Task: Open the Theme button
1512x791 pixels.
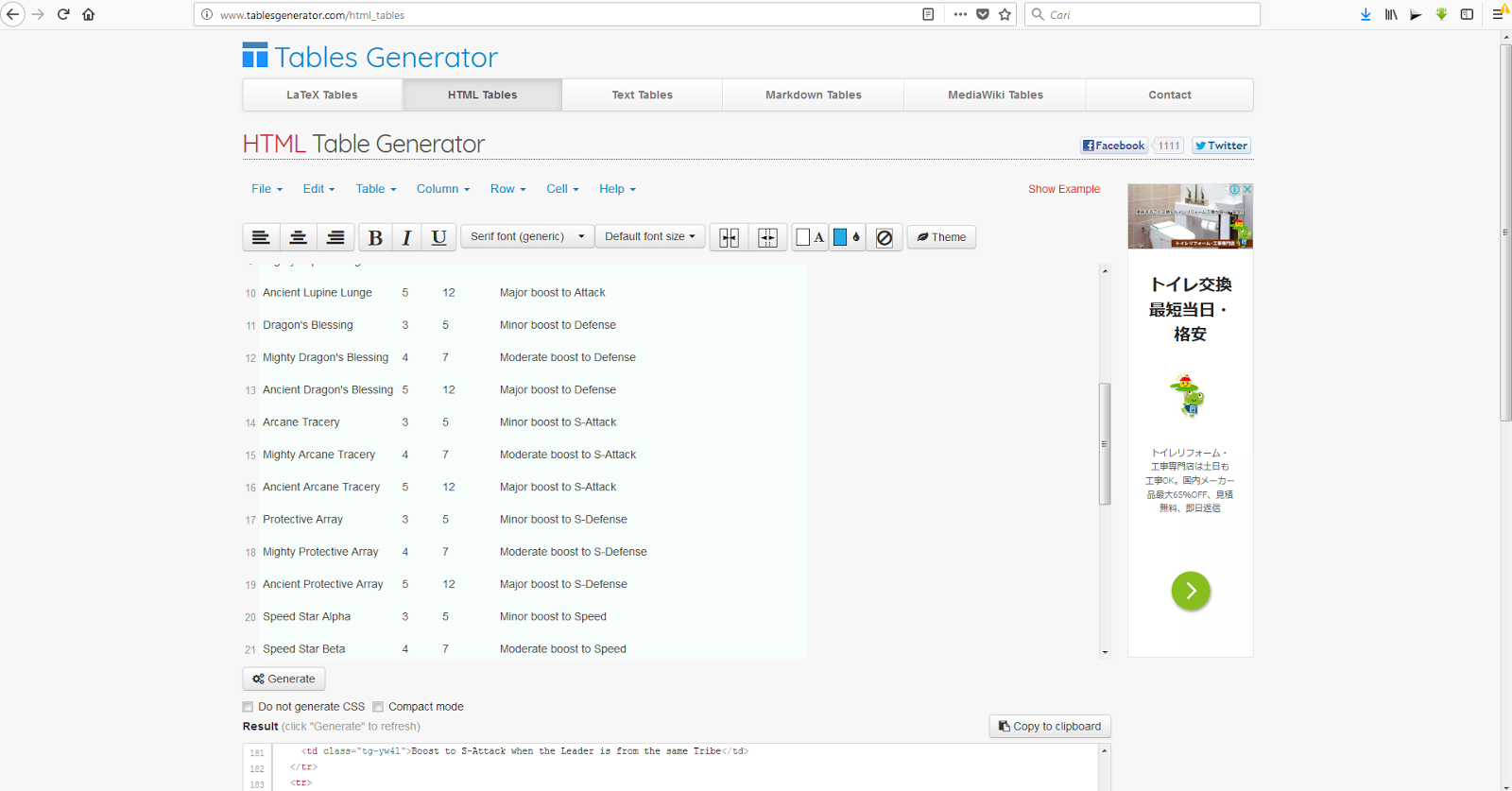Action: point(941,237)
